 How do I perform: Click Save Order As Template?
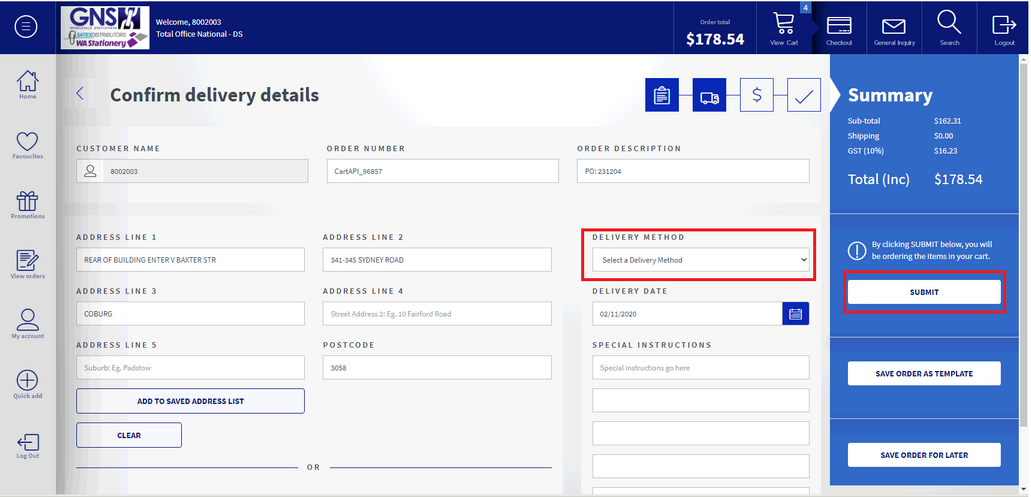924,373
